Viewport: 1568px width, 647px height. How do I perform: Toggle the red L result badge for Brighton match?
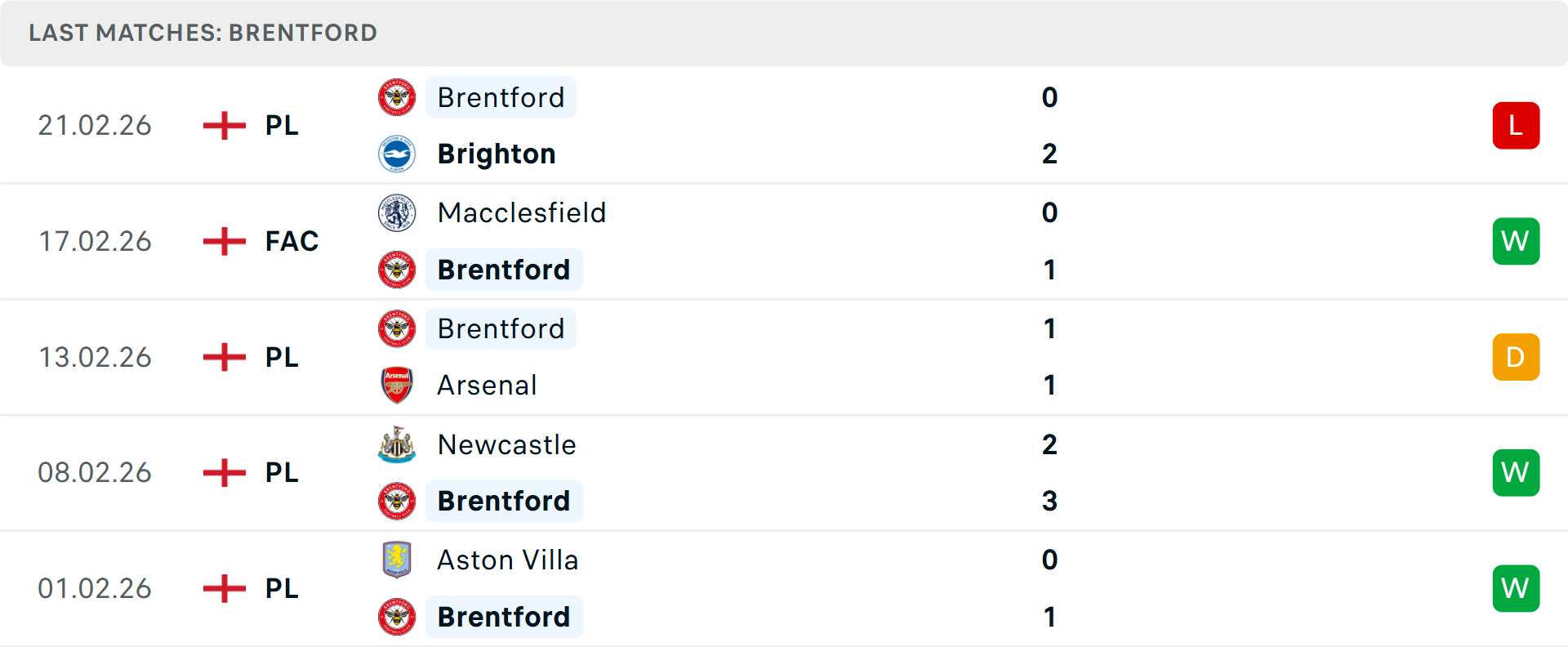point(1516,125)
